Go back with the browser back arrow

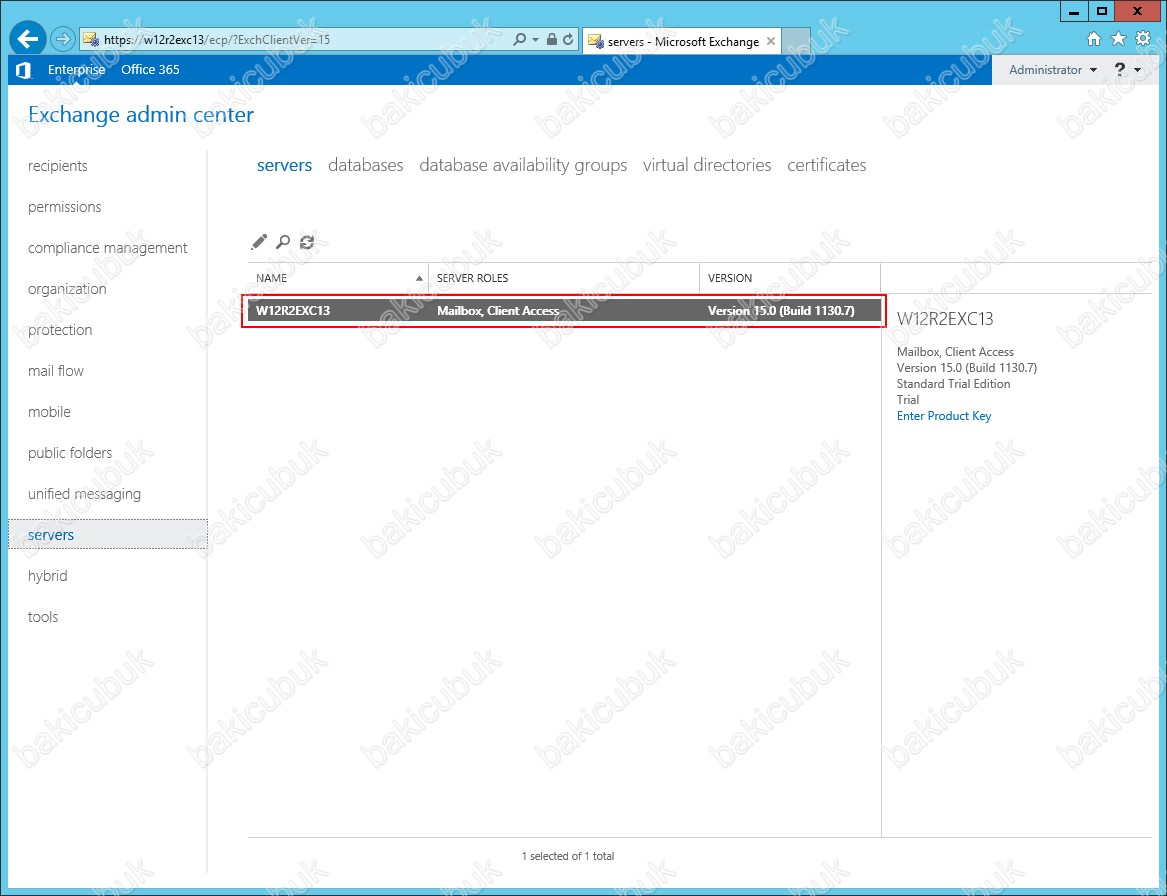point(28,39)
